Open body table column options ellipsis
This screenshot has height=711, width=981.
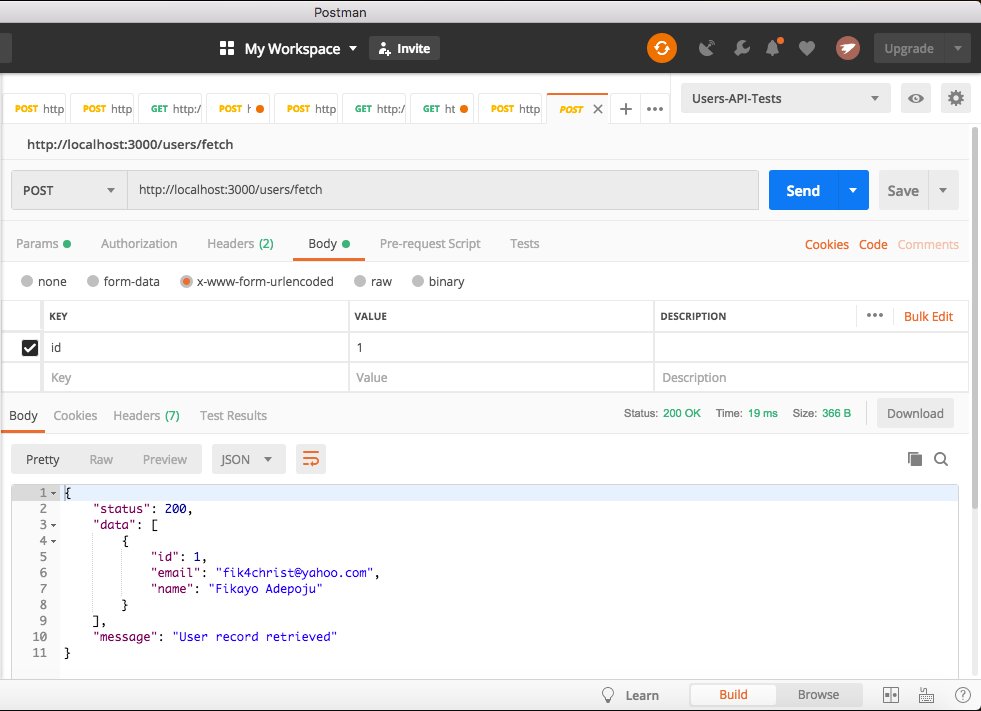click(x=875, y=315)
